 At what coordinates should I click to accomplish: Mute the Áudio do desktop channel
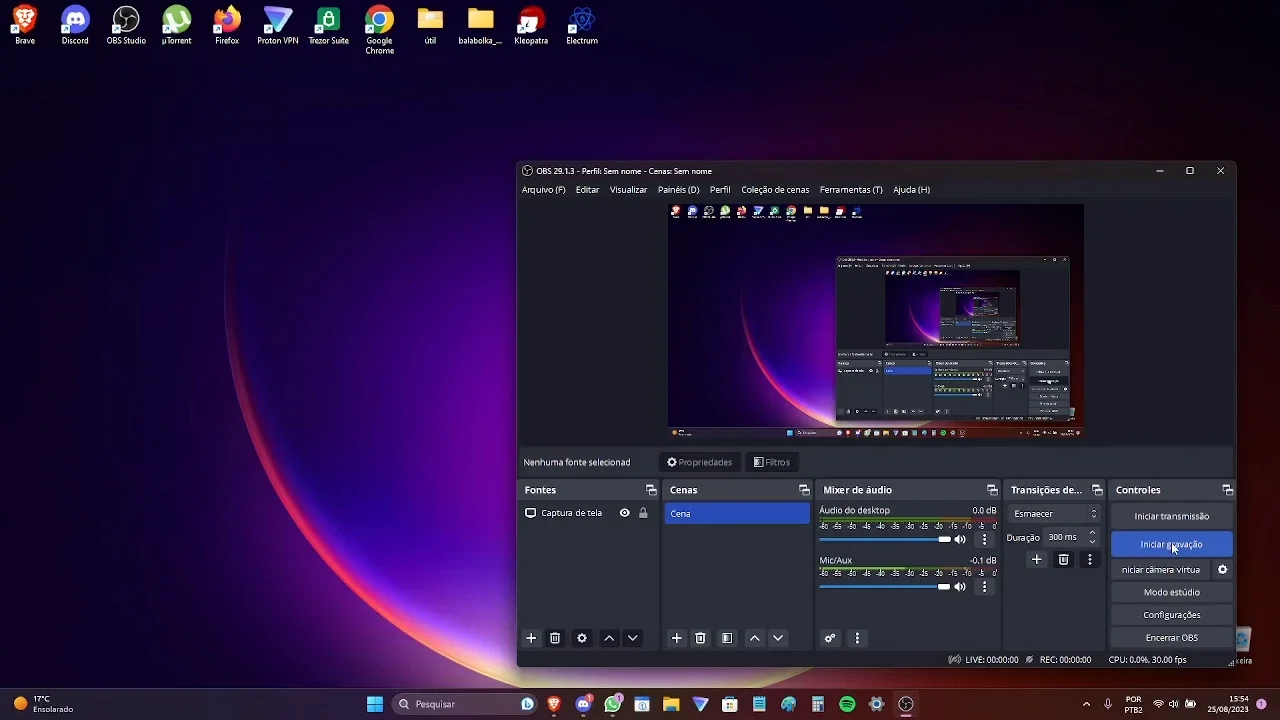pos(960,539)
